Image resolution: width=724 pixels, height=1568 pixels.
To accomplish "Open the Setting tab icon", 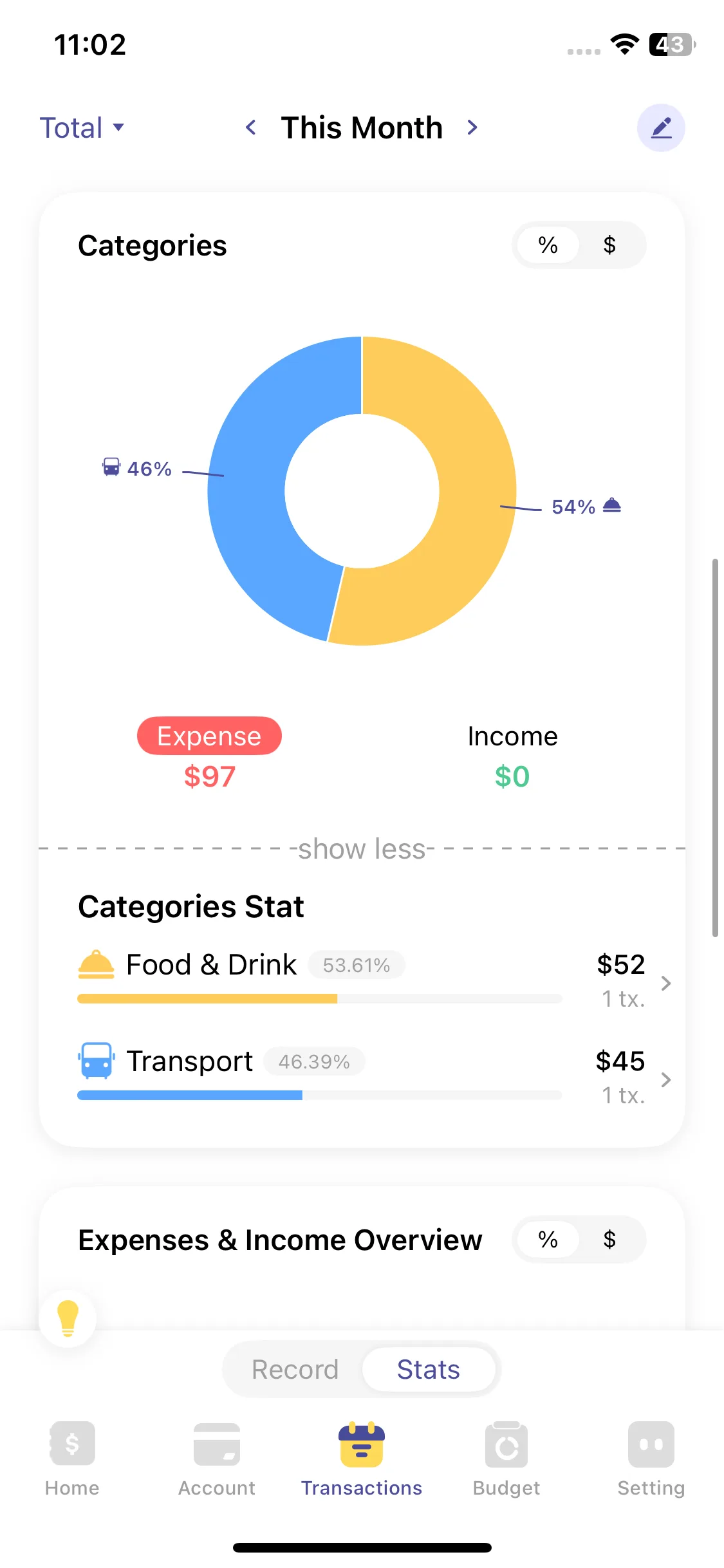I will [651, 1443].
